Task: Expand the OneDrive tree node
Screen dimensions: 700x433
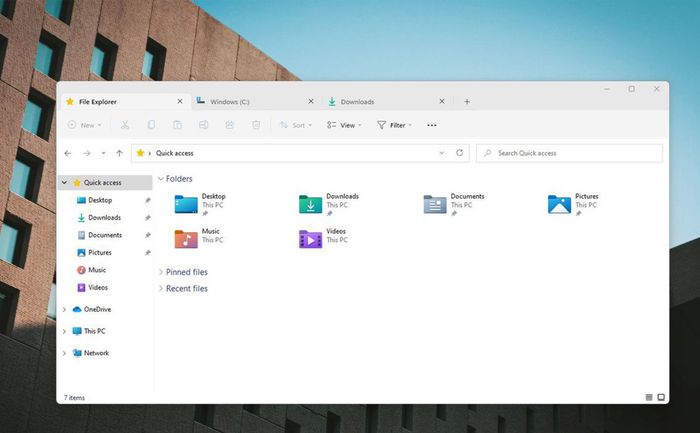Action: [64, 309]
